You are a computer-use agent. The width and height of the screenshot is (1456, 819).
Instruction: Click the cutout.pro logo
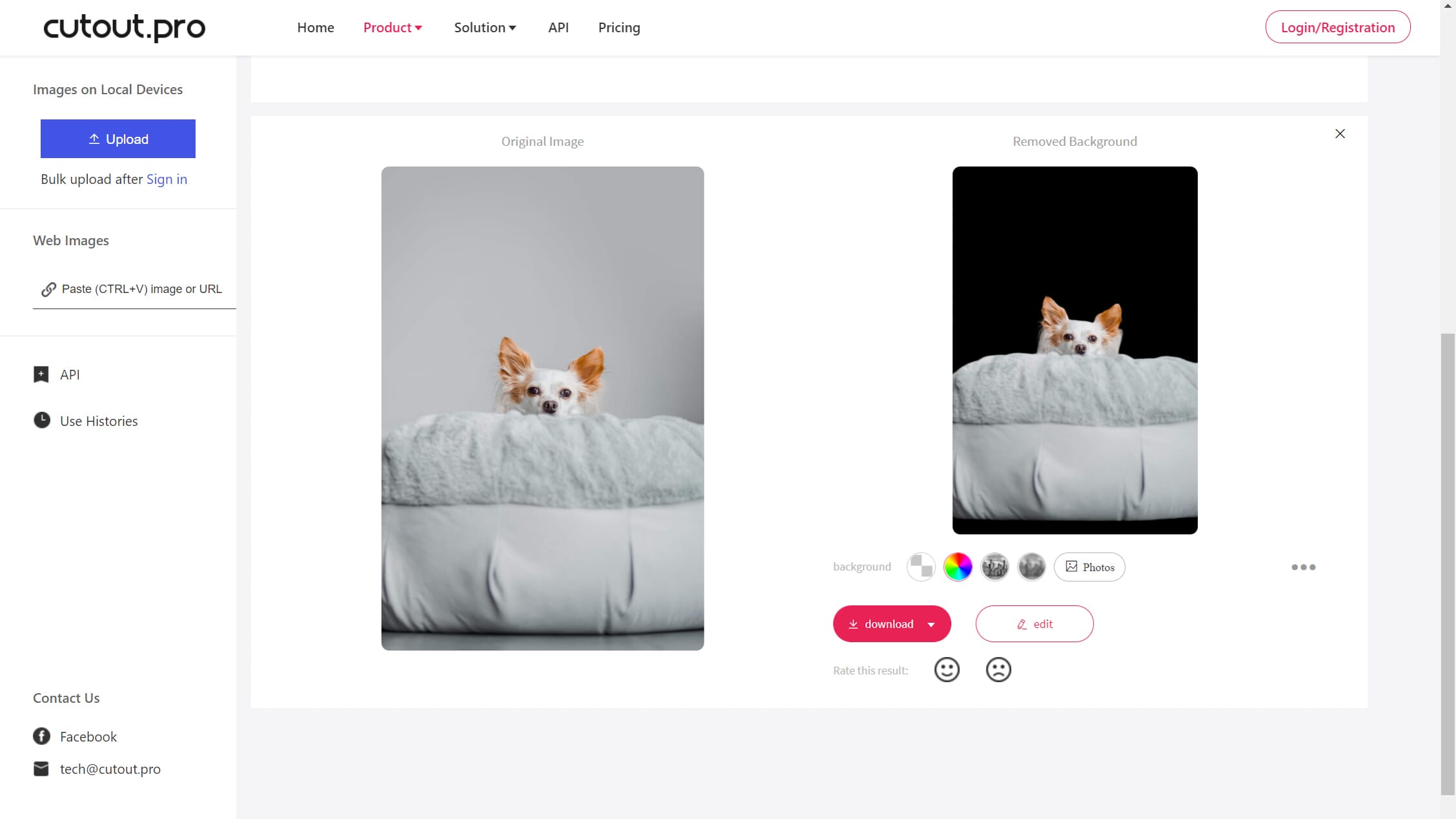[124, 27]
